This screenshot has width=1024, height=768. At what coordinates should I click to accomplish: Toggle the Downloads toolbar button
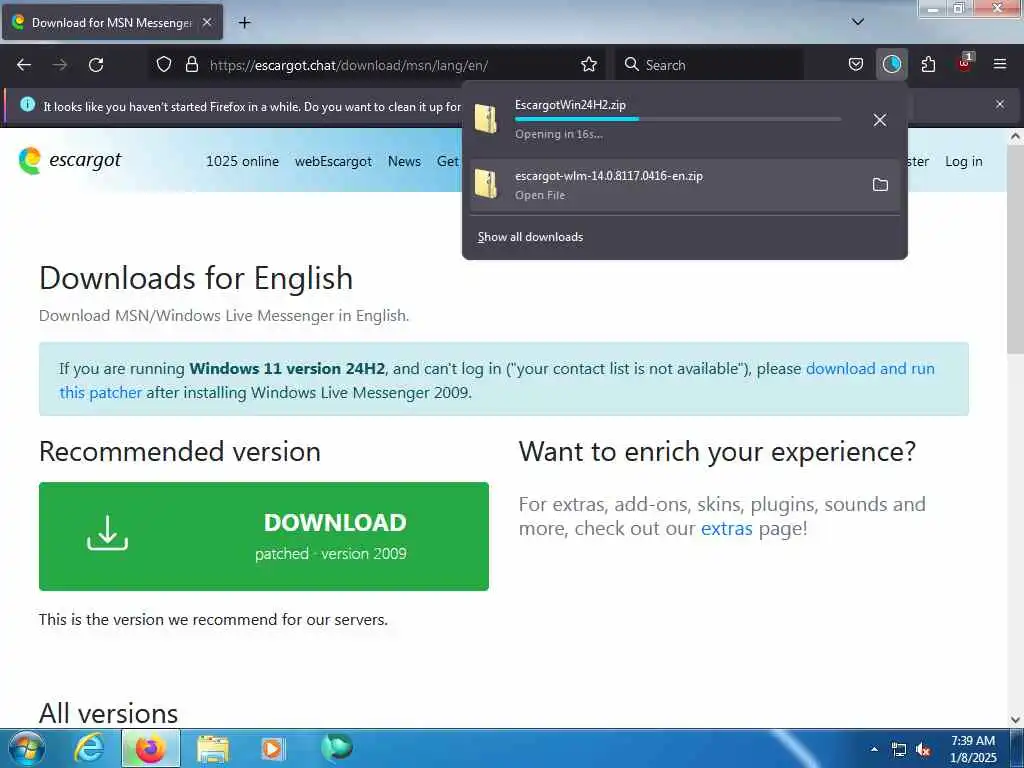click(x=891, y=64)
